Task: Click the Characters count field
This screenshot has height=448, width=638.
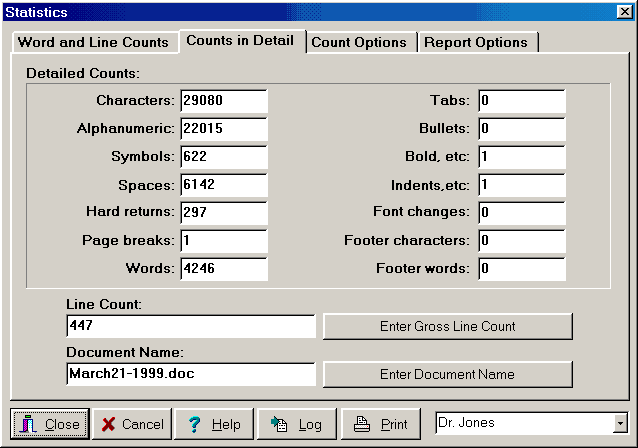Action: pyautogui.click(x=223, y=101)
